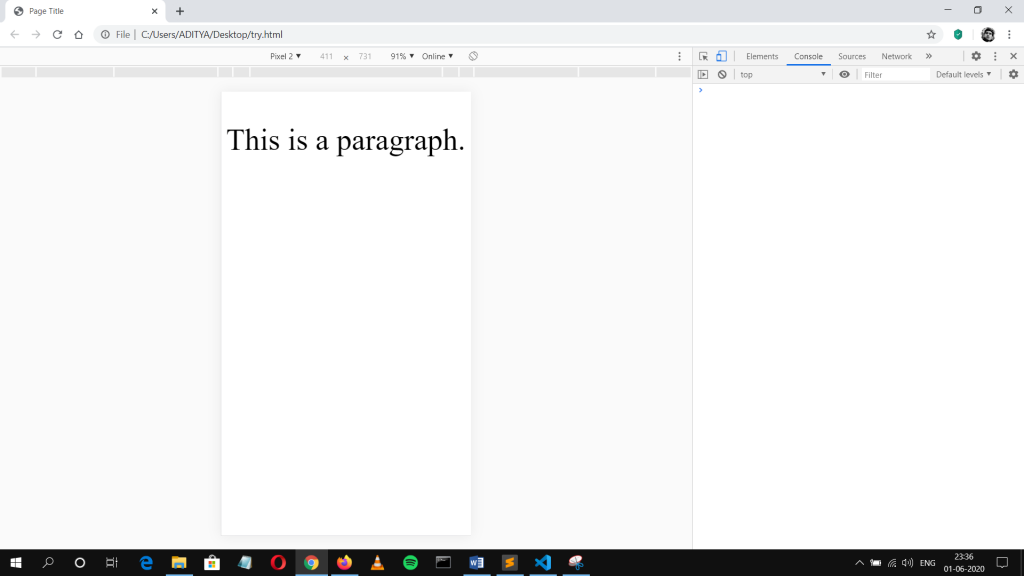Switch to the Elements tab

click(x=762, y=57)
